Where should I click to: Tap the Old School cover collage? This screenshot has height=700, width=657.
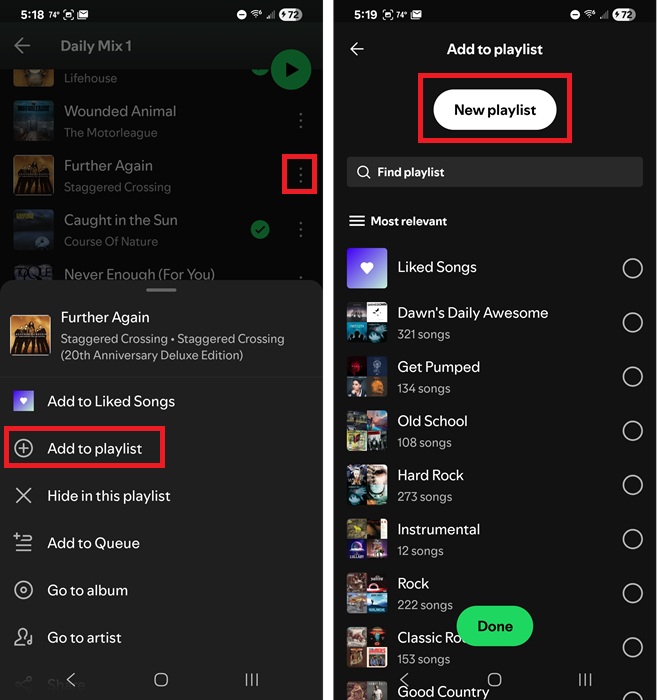[x=367, y=431]
